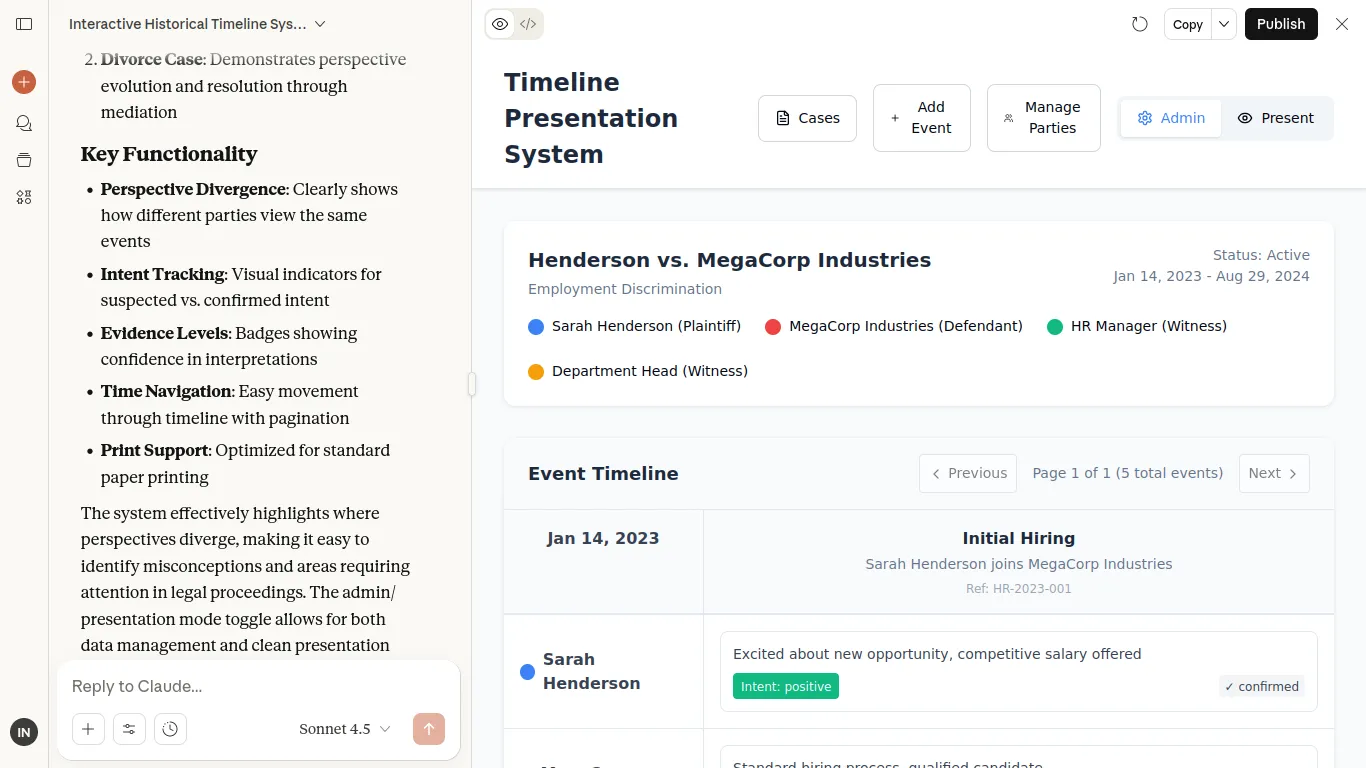Screen dimensions: 1366x768
Task: Click the Add Event button
Action: click(921, 118)
